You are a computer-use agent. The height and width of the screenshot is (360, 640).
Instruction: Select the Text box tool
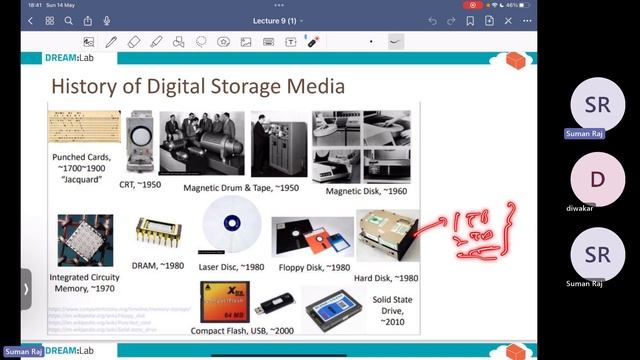(x=291, y=42)
